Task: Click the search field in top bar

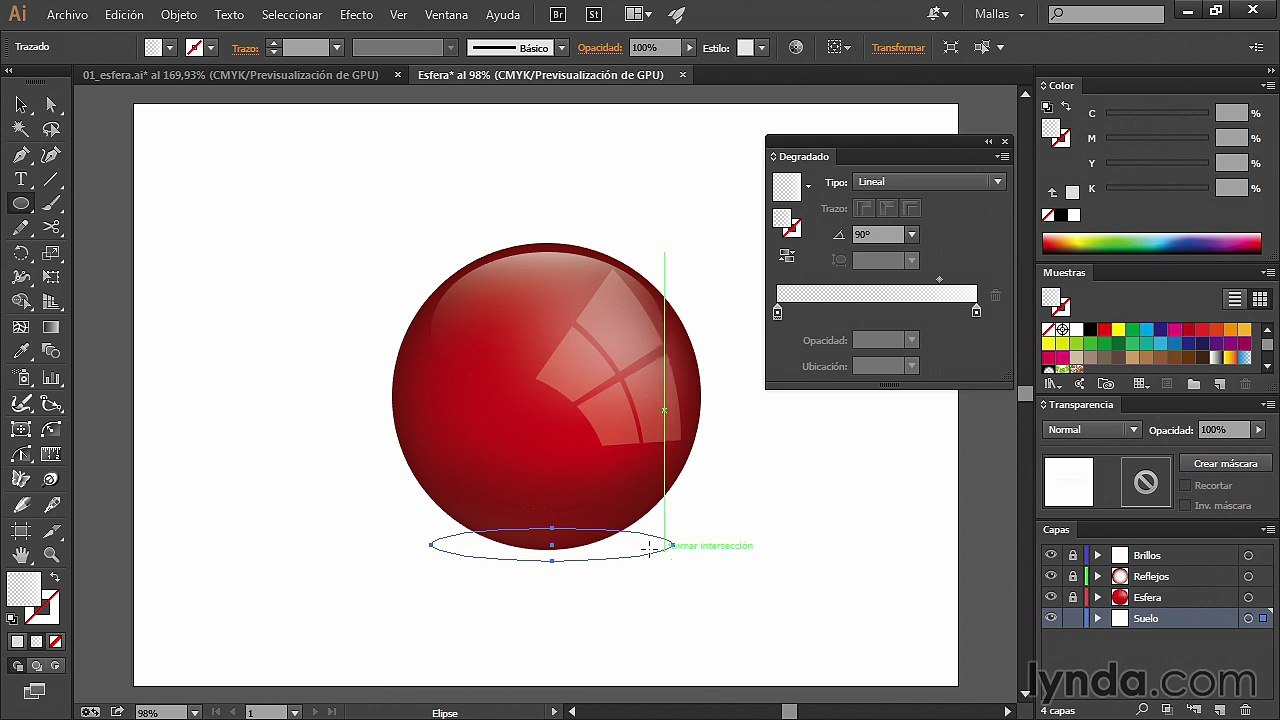Action: click(x=1107, y=15)
